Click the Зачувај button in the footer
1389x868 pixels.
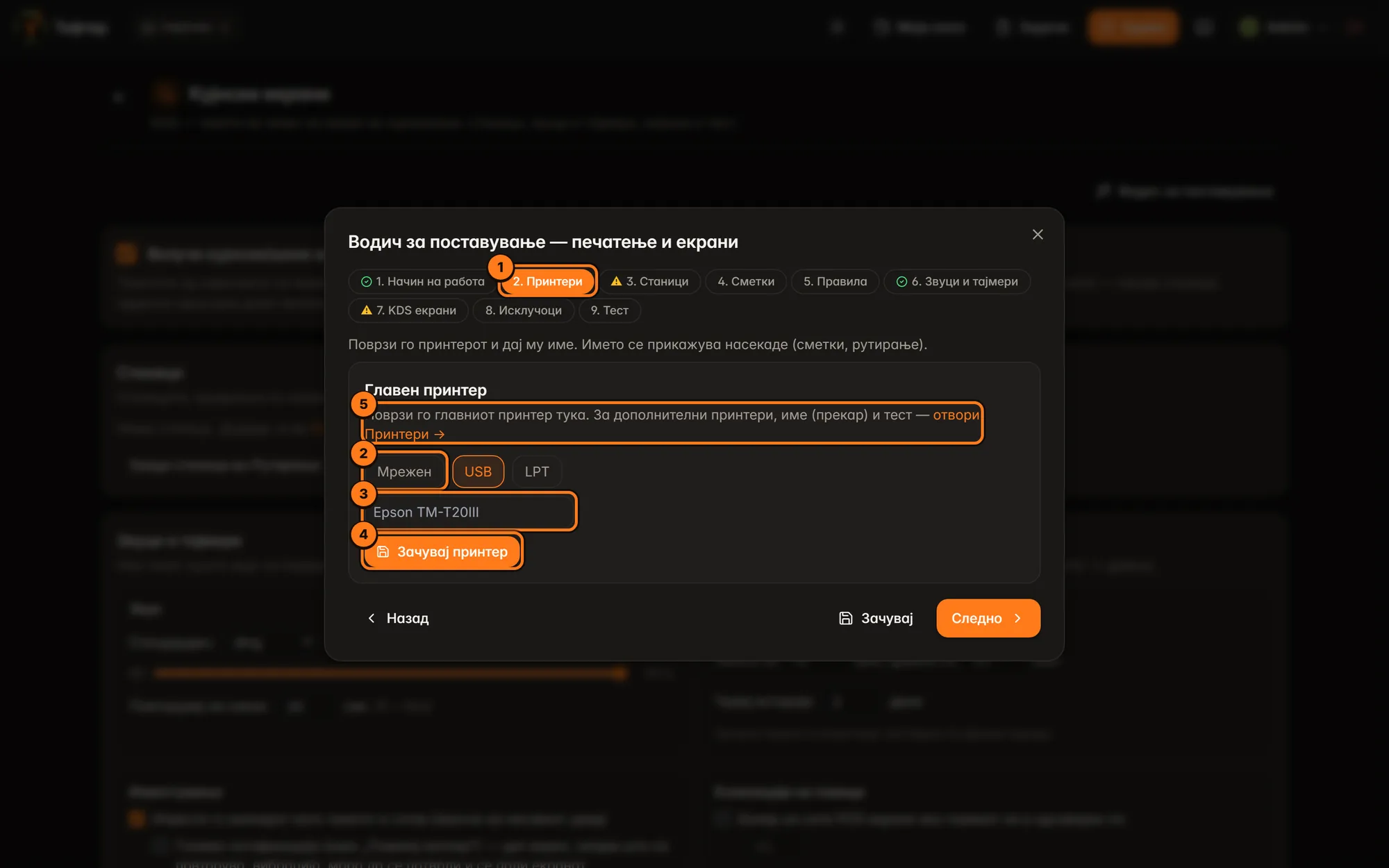click(x=876, y=618)
